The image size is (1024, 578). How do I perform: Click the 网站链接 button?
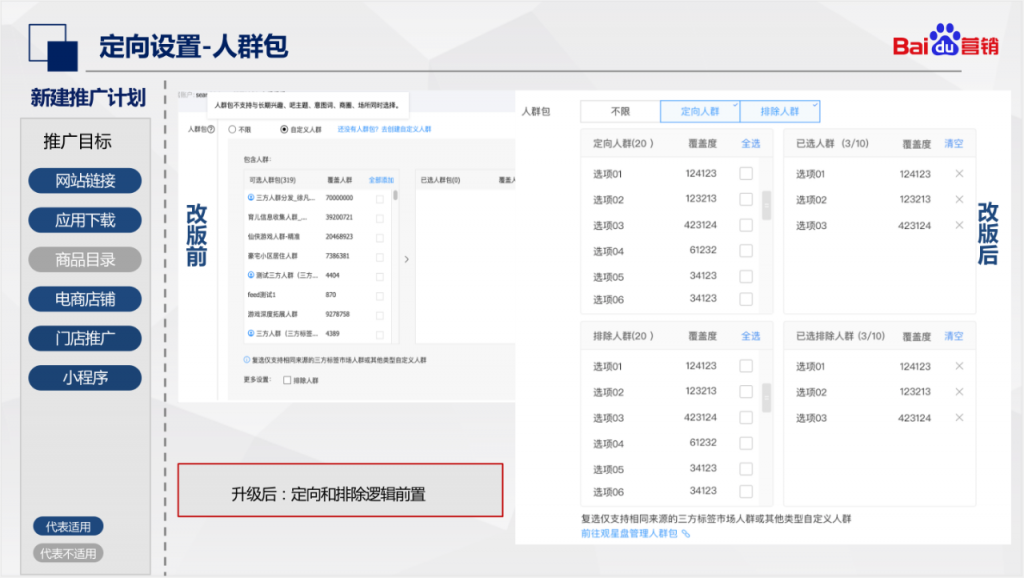(x=85, y=181)
